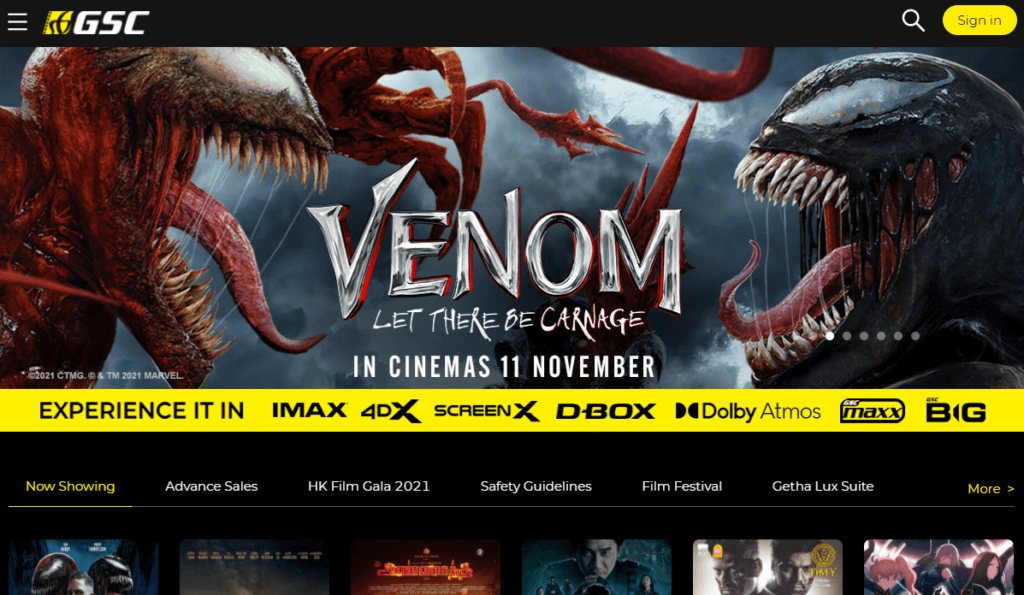Open the Getha Lux Suite tab

point(823,486)
